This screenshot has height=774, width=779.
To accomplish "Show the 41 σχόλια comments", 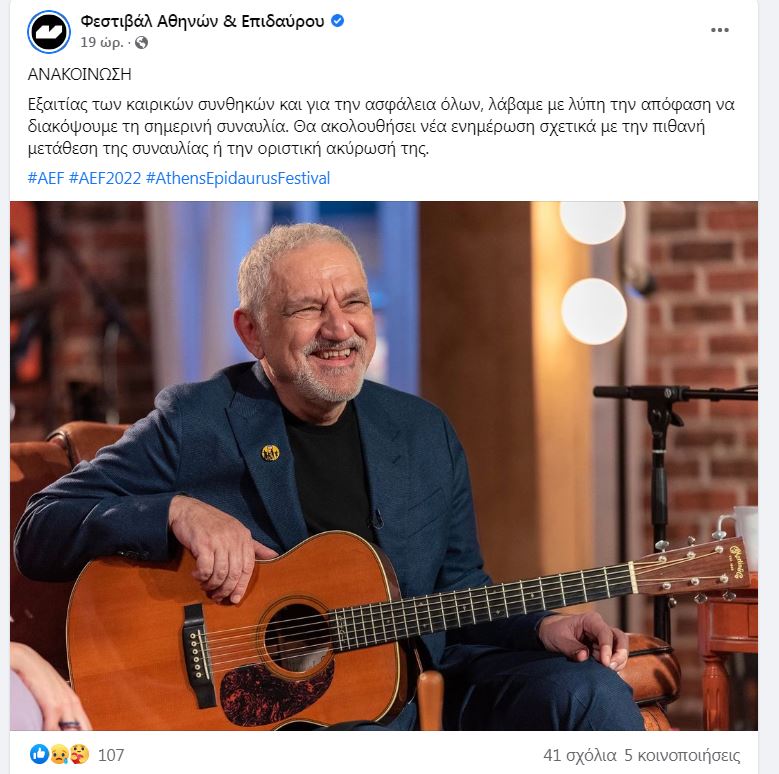I will 580,756.
